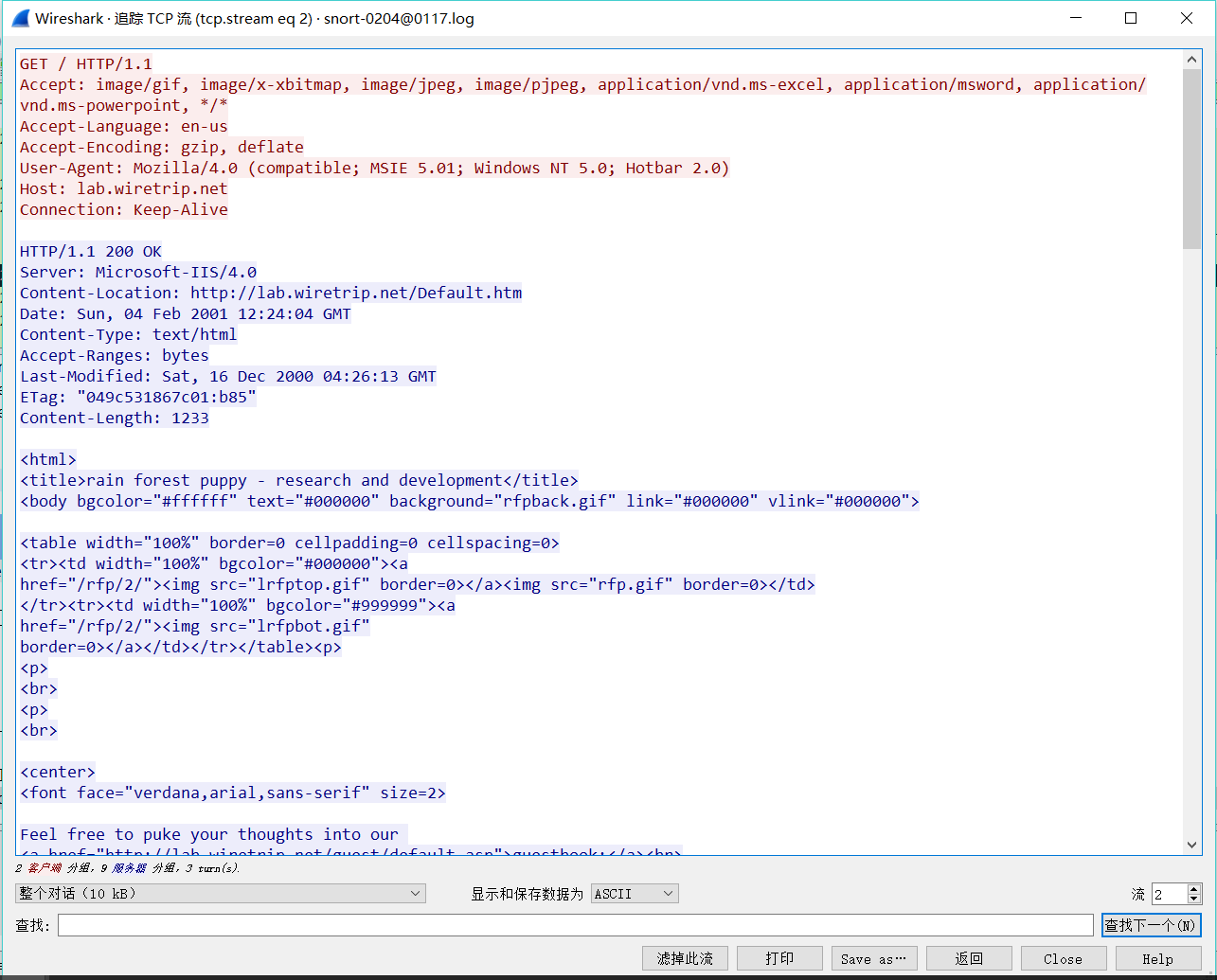Click the "lrfpbot.gif" img src line
Screen dimensions: 1217x980
(x=195, y=626)
